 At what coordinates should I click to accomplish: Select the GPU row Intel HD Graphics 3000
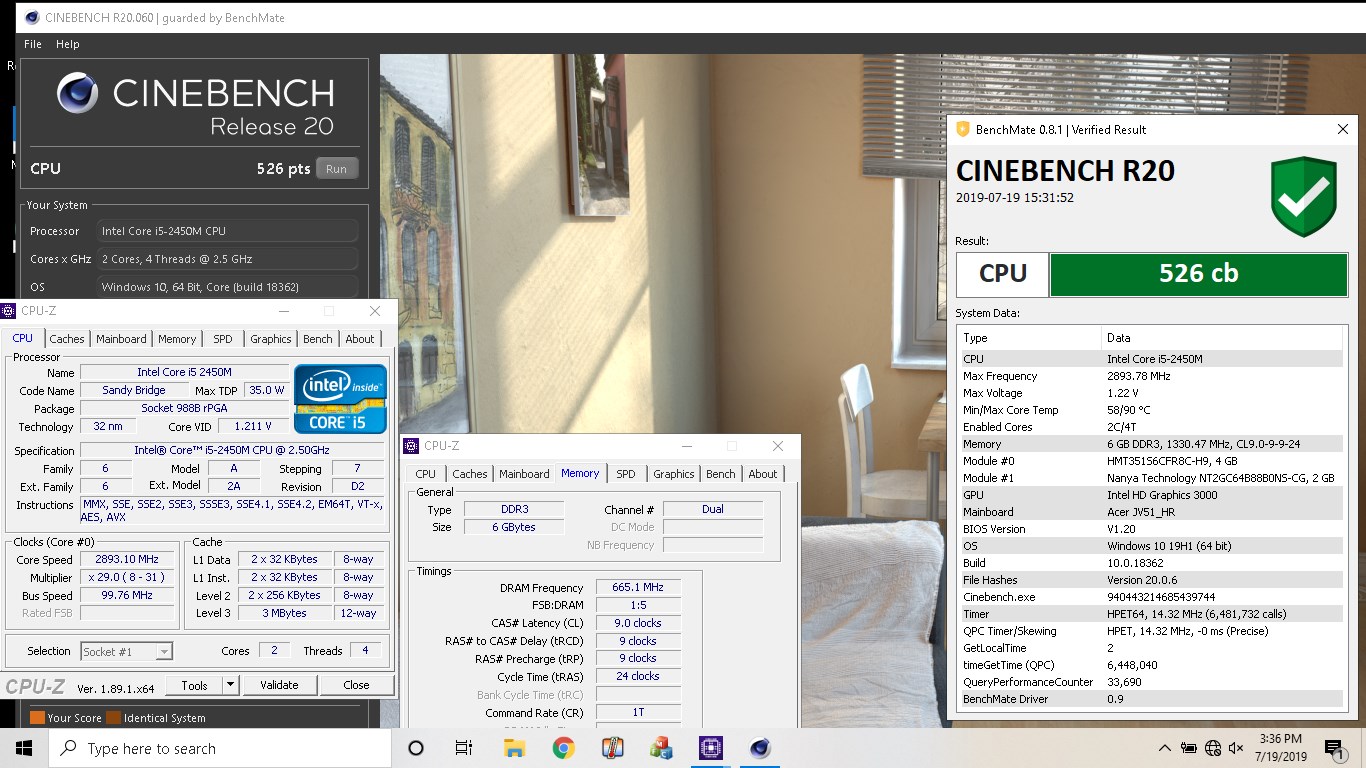(1150, 495)
